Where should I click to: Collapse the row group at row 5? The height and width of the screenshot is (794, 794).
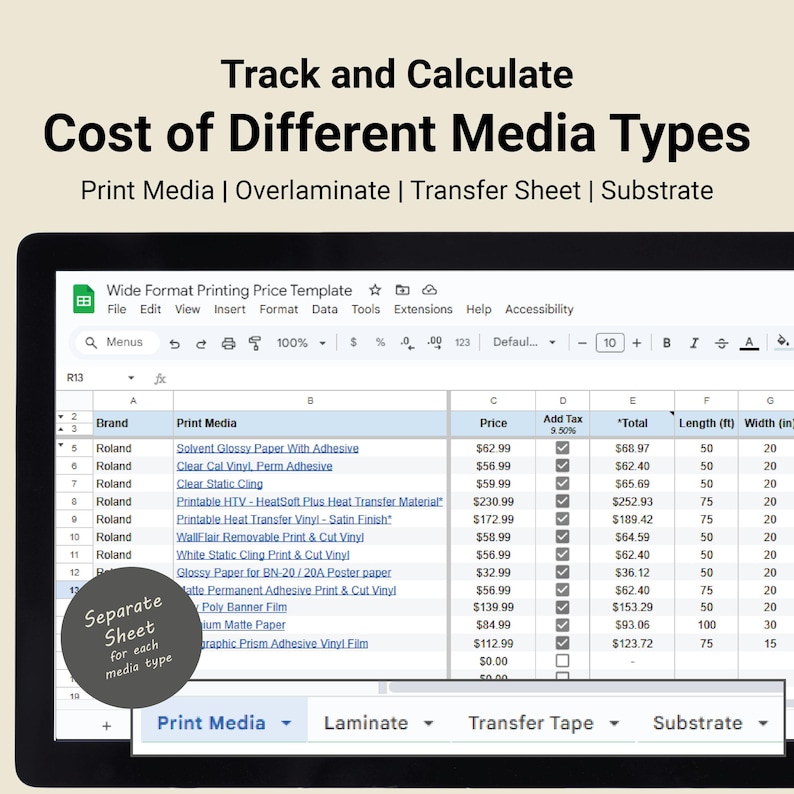tap(61, 446)
